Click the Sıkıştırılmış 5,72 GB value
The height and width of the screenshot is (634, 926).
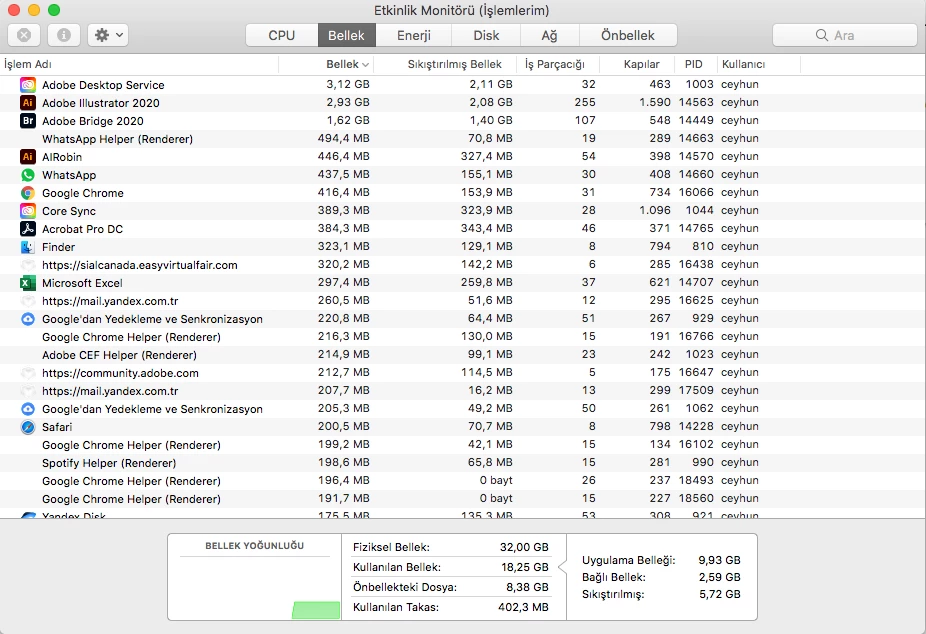coord(720,594)
